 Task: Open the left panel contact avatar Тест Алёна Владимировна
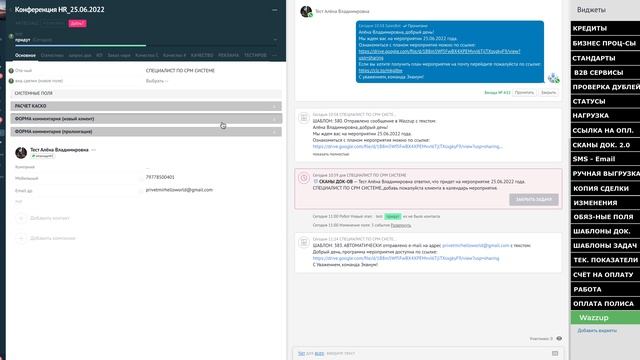coord(21,153)
